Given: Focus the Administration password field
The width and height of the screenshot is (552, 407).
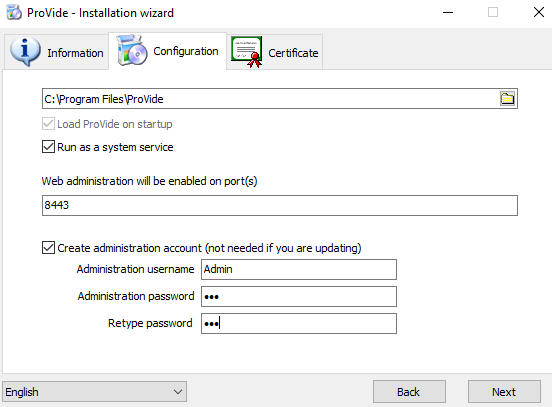Looking at the screenshot, I should coord(299,296).
